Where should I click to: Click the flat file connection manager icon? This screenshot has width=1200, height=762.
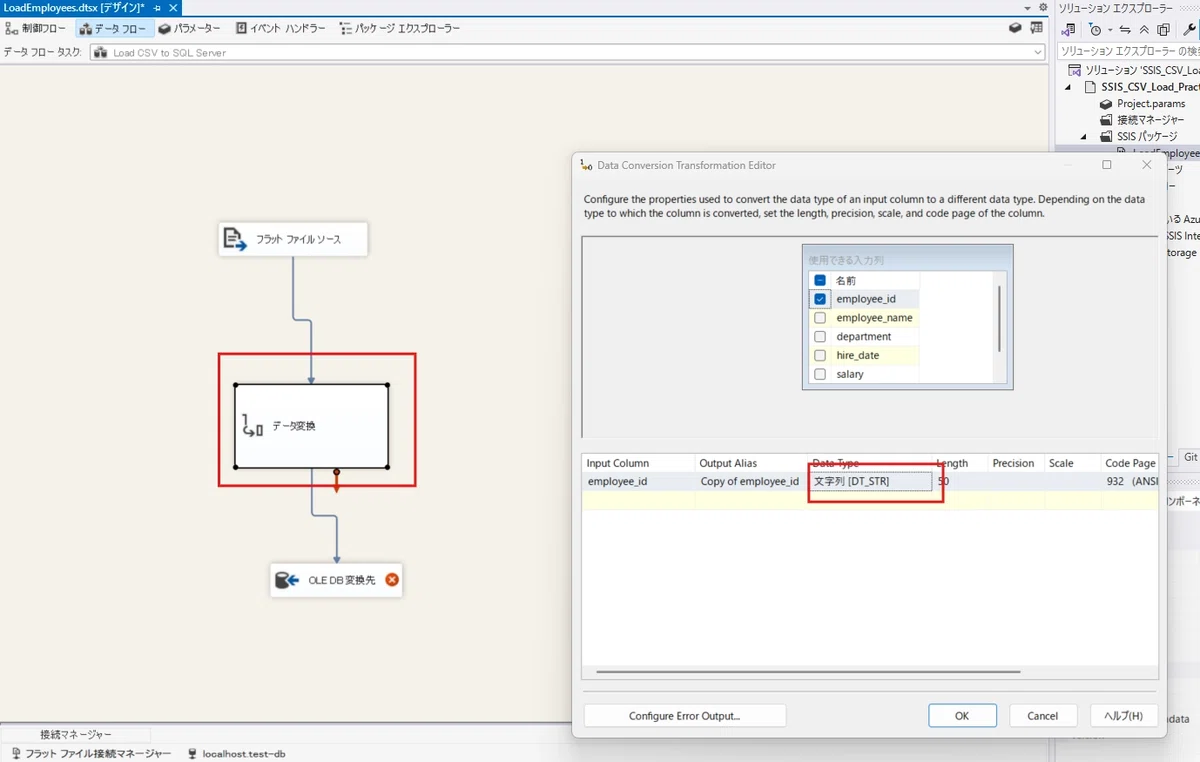16,754
